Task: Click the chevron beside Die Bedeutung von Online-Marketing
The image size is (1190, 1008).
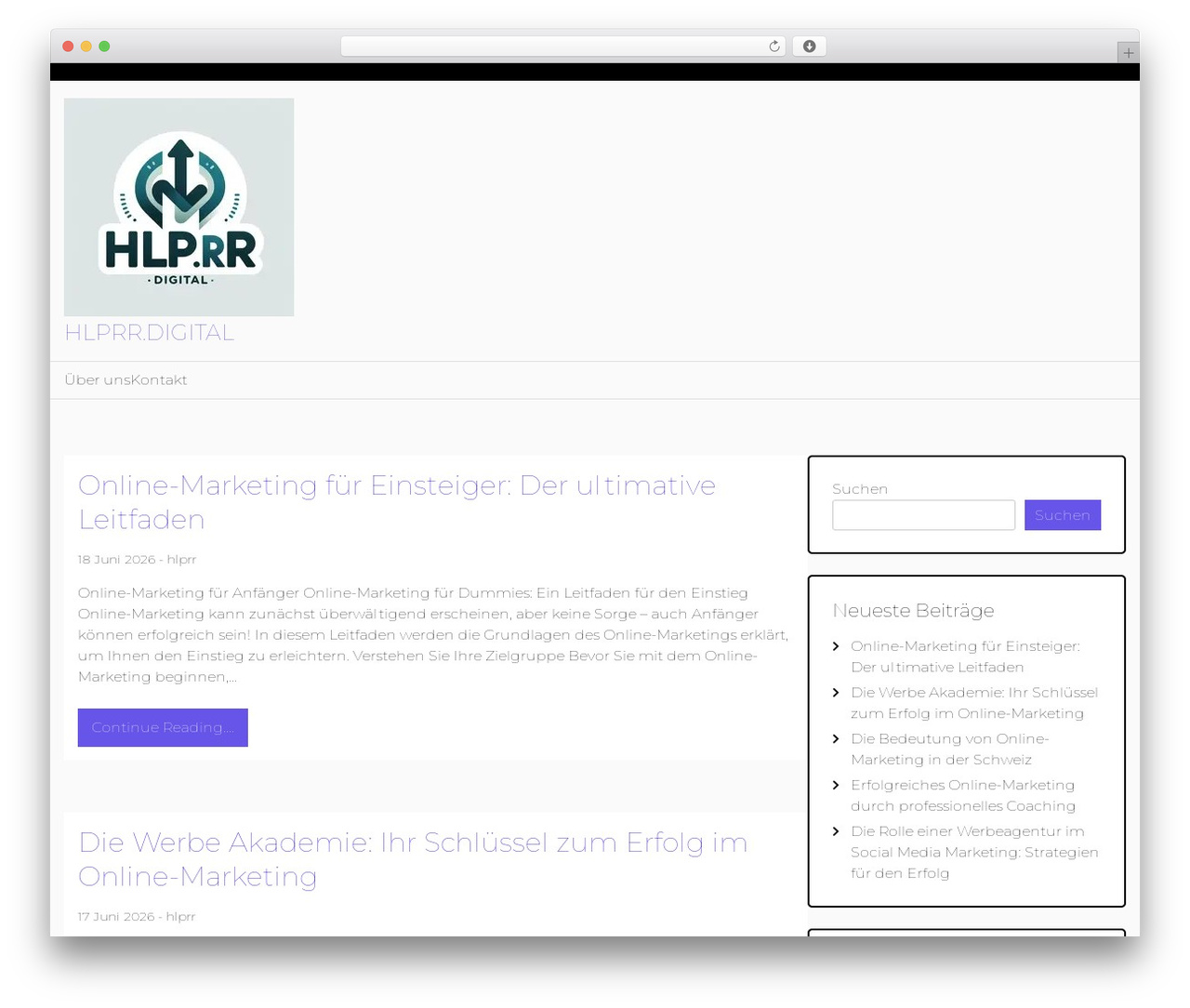Action: pyautogui.click(x=836, y=739)
